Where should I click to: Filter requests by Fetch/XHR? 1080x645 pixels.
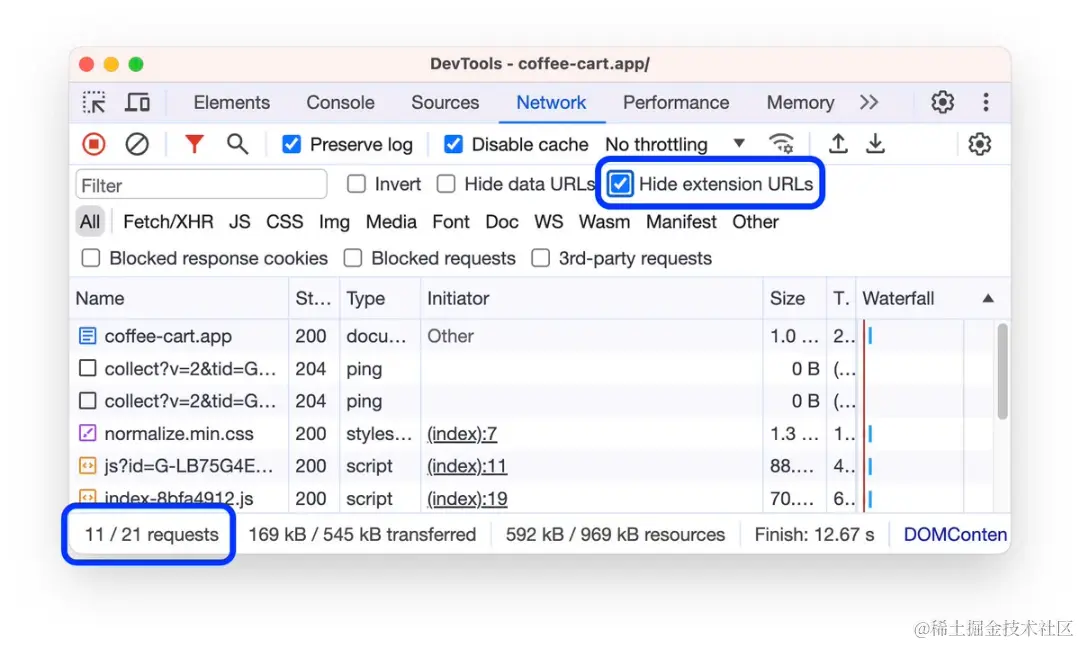(168, 222)
